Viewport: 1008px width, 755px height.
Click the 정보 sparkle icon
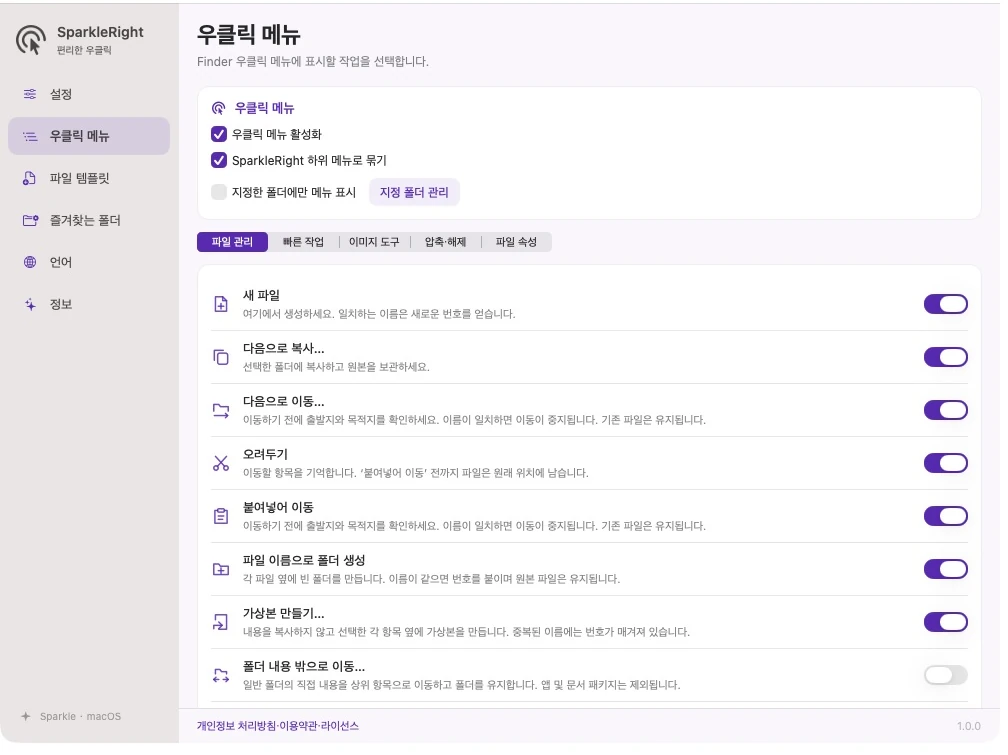(x=30, y=304)
